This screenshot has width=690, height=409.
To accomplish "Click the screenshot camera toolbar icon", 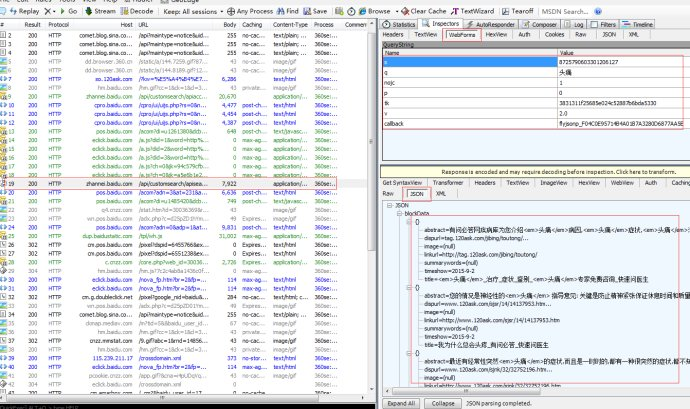I will pyautogui.click(x=339, y=11).
